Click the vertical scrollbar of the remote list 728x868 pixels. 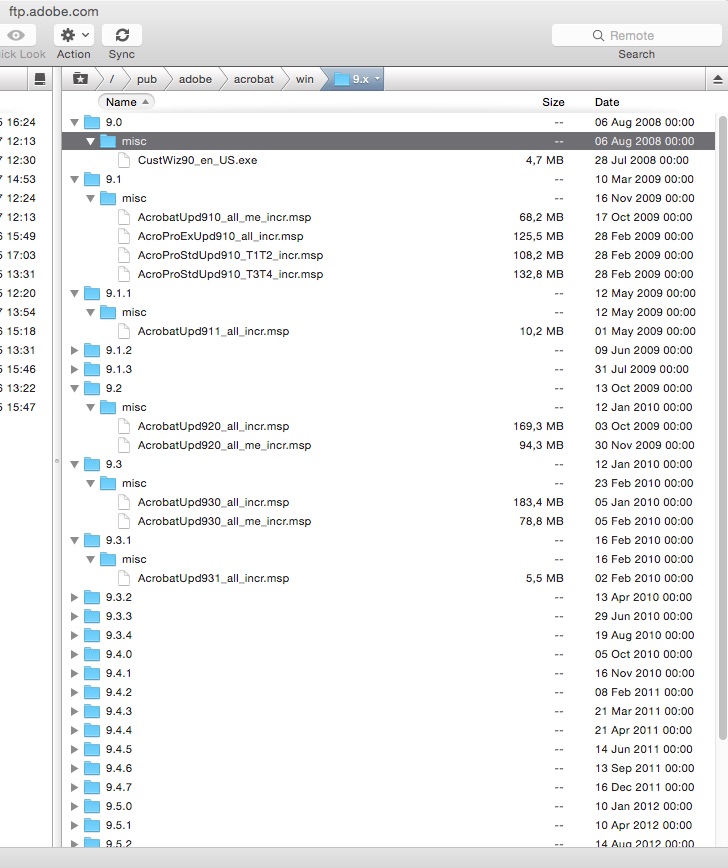(x=722, y=427)
